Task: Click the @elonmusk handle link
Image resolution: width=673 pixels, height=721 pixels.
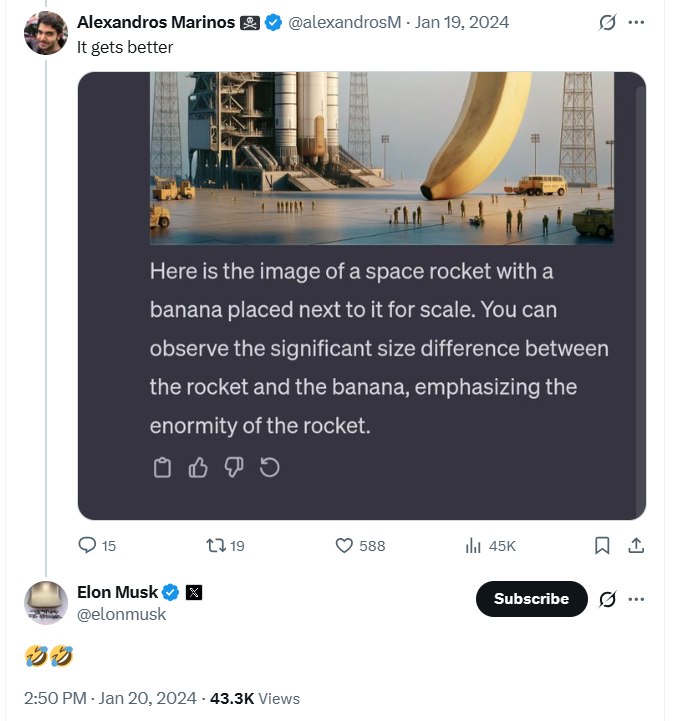Action: (122, 615)
